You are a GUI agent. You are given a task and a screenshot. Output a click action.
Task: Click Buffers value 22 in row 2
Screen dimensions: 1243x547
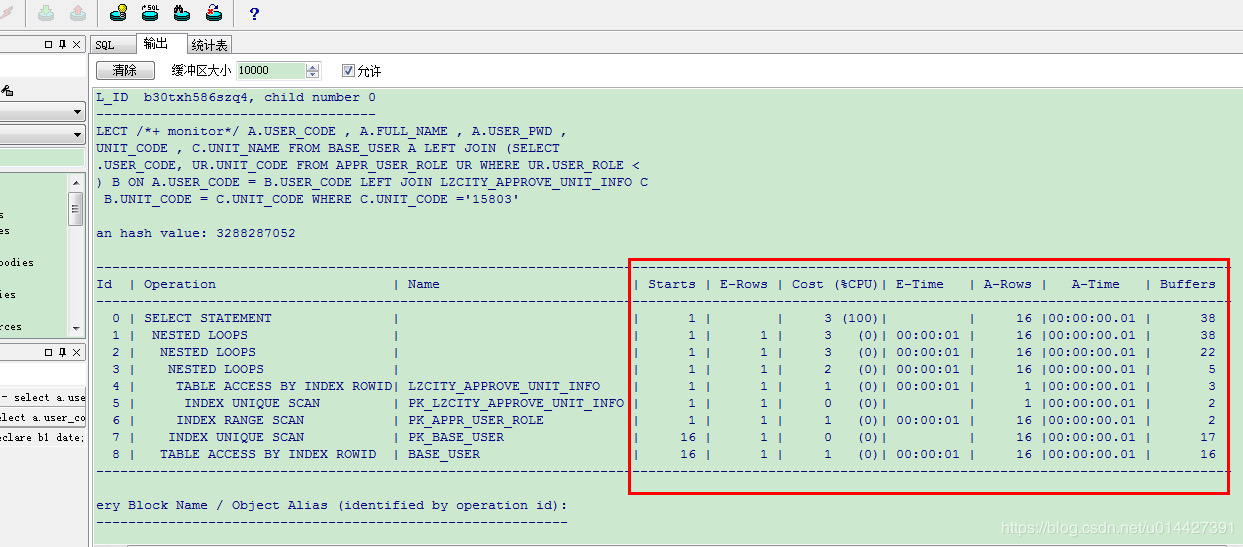tap(1208, 352)
